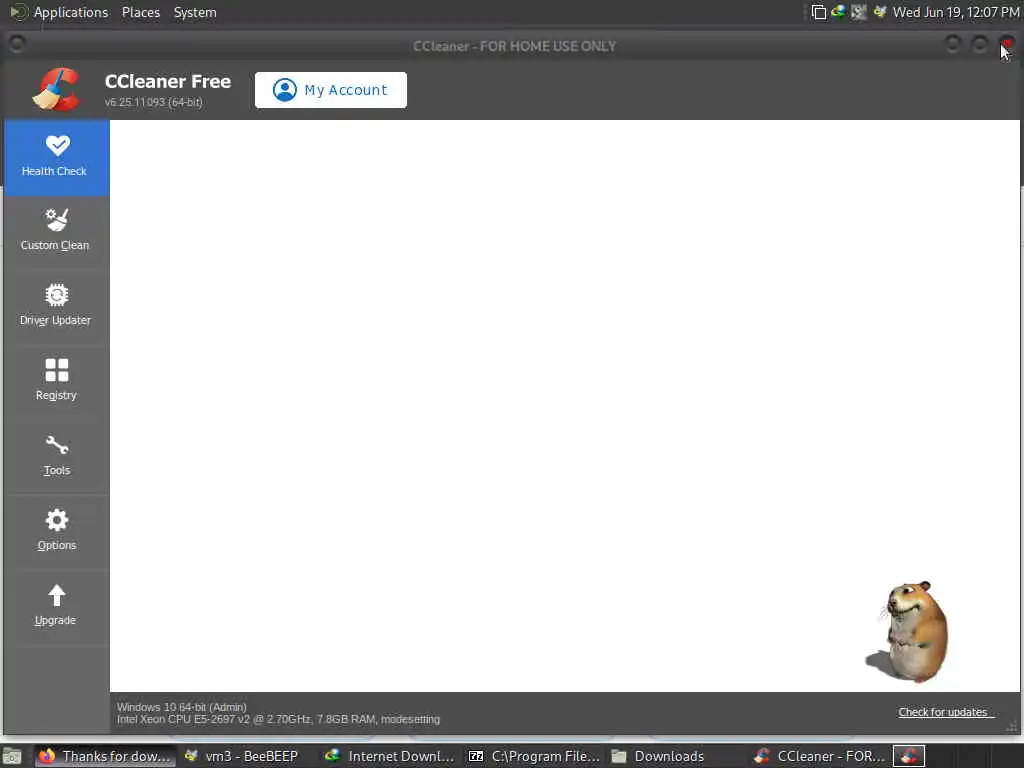The image size is (1024, 768).
Task: Click the clock showing Wed Jun 19
Action: (x=955, y=12)
